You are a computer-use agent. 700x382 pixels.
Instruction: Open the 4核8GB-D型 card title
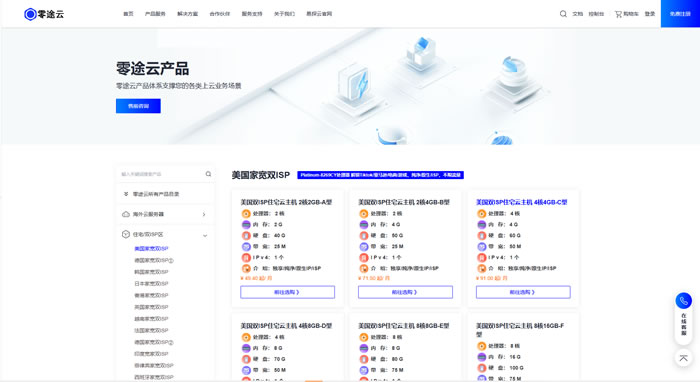286,326
